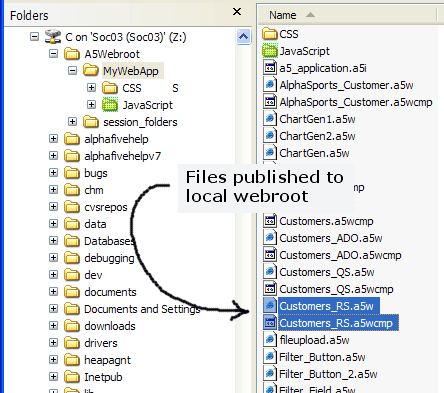Click the JavaScript folder icon in file list
The image size is (444, 393).
(x=270, y=51)
